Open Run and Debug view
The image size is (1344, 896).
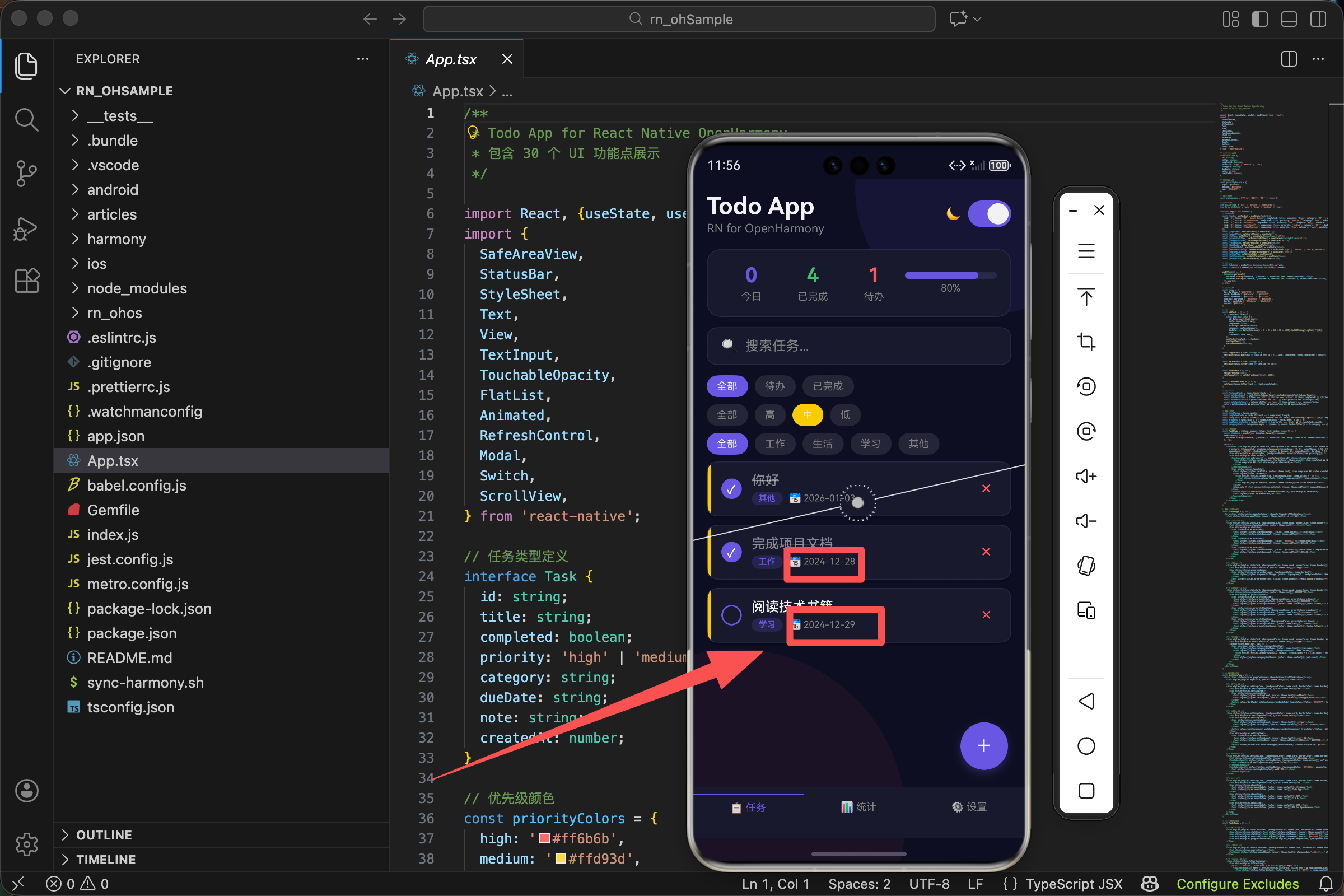click(26, 228)
